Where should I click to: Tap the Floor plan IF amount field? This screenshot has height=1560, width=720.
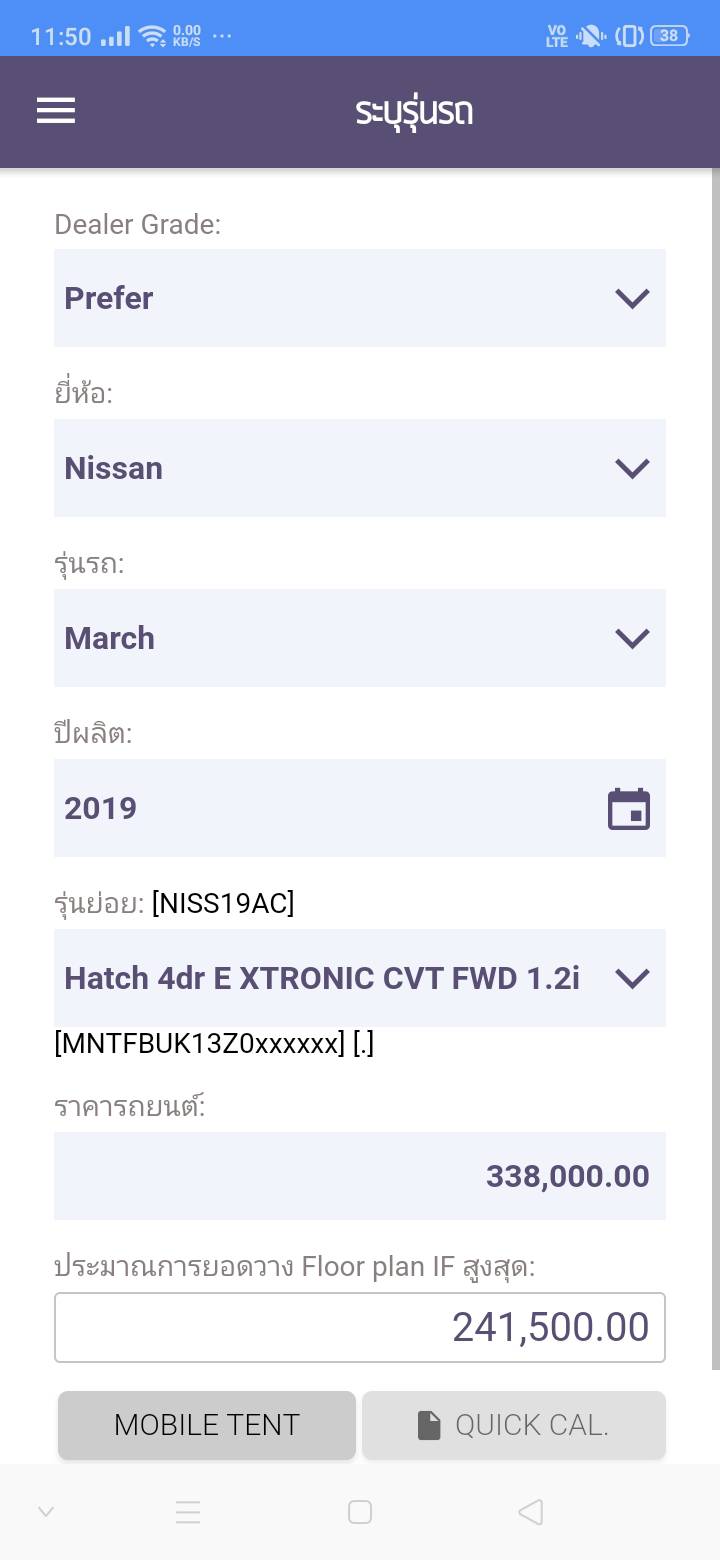point(359,1327)
